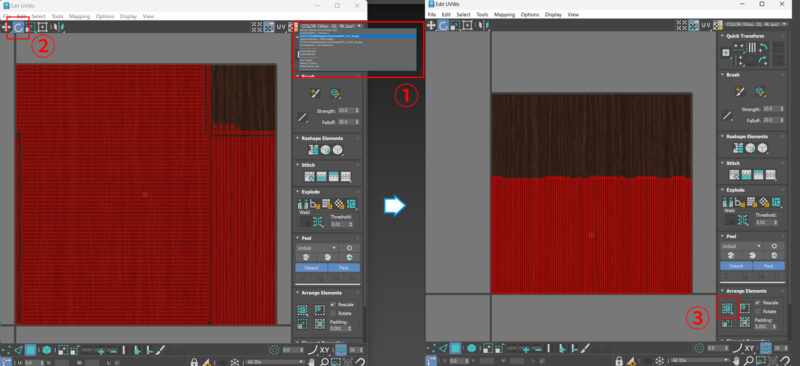Screen dimensions: 800x366
Task: Click Quick Peel icon in right window Peel panel
Action: (x=731, y=255)
